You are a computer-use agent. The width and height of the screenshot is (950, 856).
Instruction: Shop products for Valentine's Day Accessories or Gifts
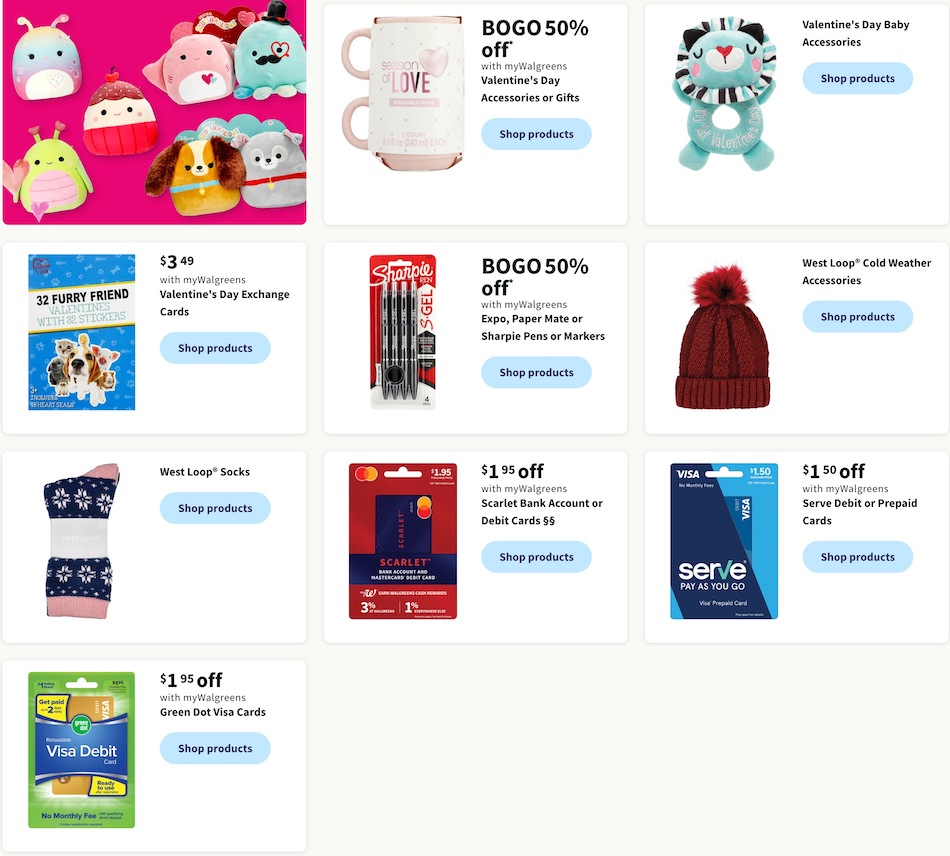coord(536,134)
